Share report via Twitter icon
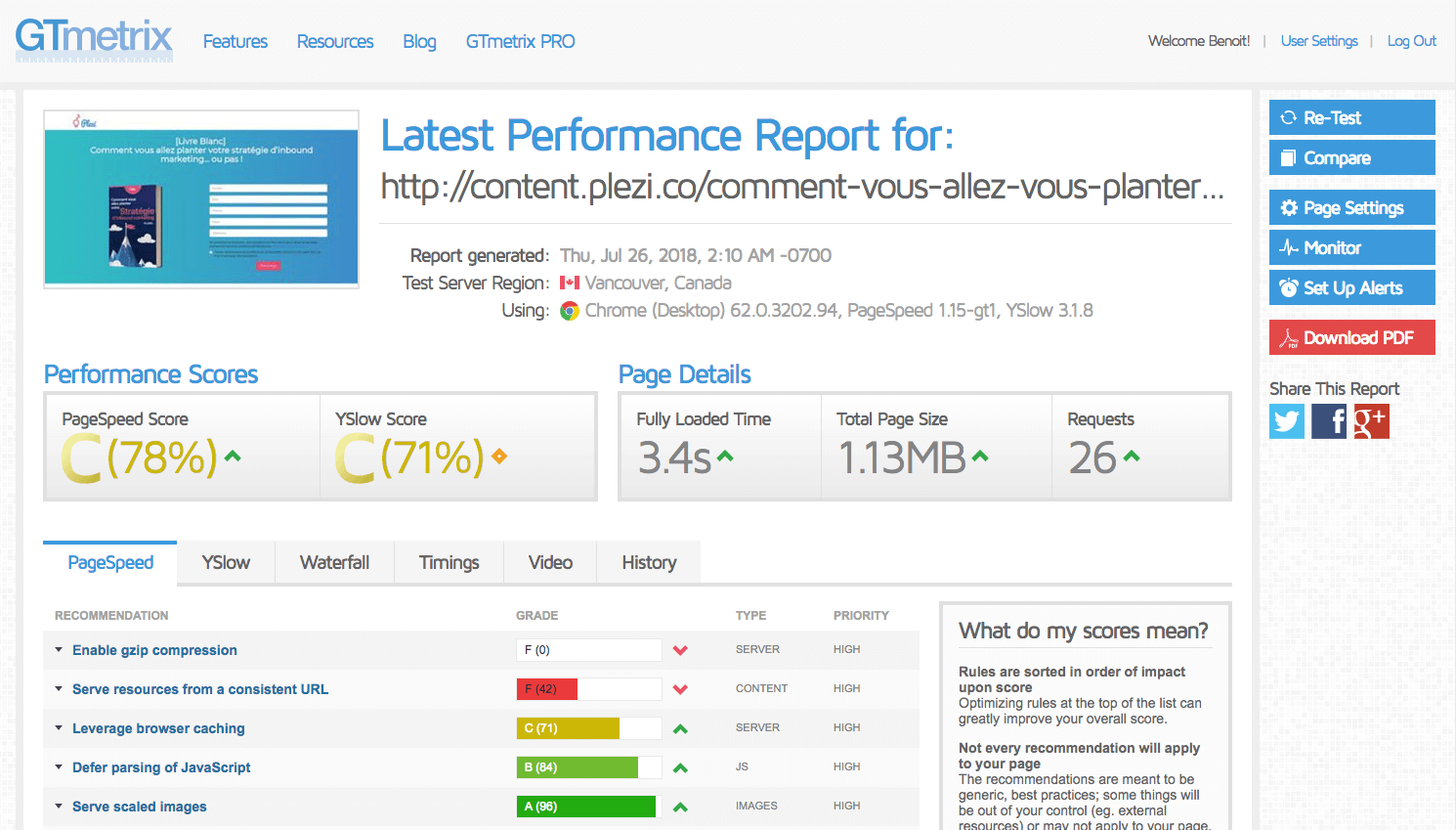The image size is (1456, 830). click(1287, 421)
